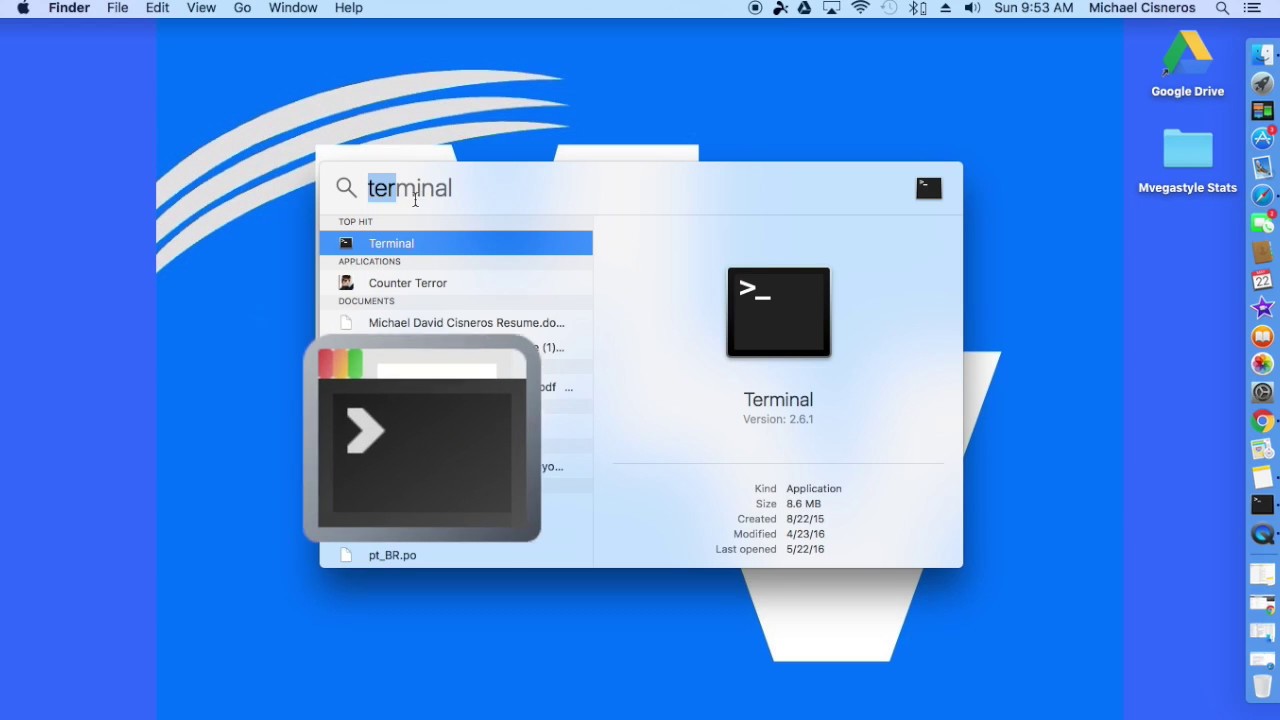Open Time Machine icon in menu bar

point(889,8)
